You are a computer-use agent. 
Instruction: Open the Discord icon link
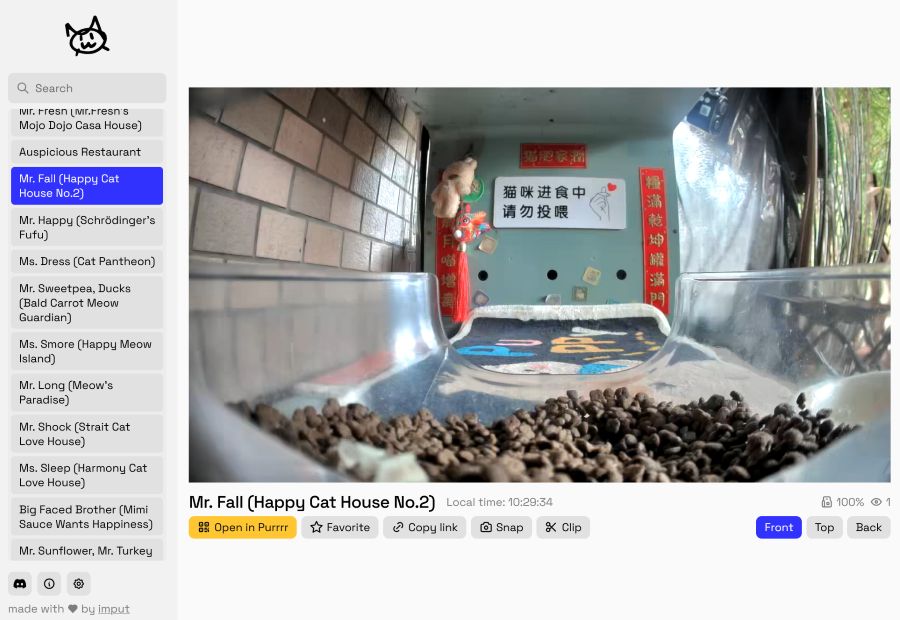point(20,583)
